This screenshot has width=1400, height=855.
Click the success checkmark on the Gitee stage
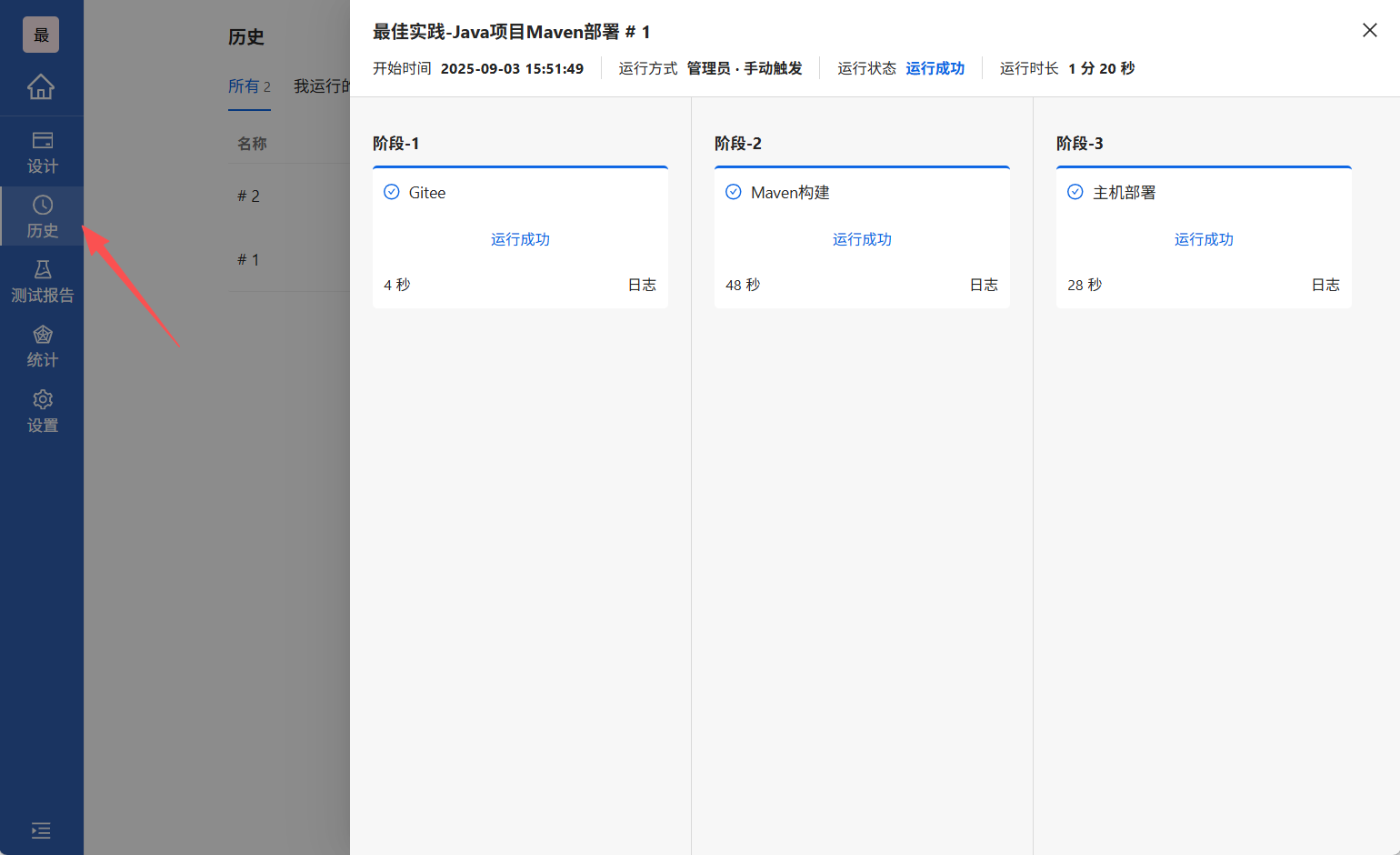[392, 192]
